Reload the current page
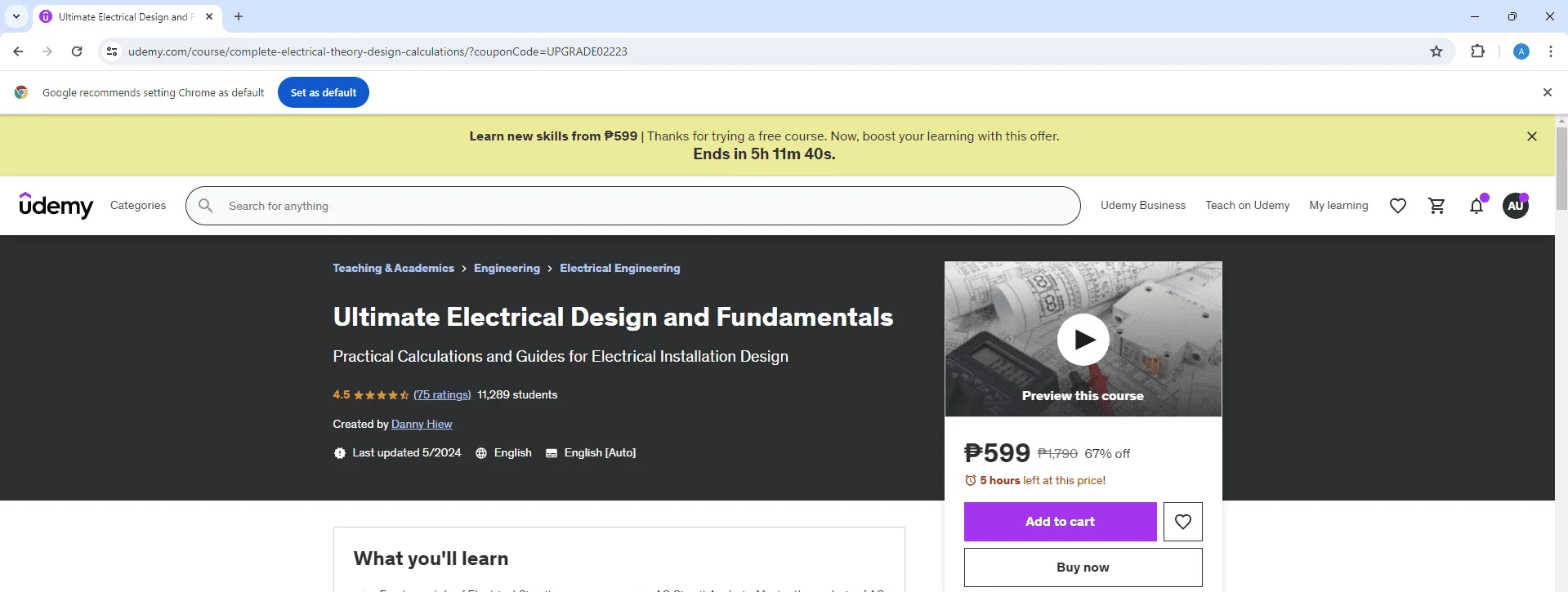 pos(77,51)
